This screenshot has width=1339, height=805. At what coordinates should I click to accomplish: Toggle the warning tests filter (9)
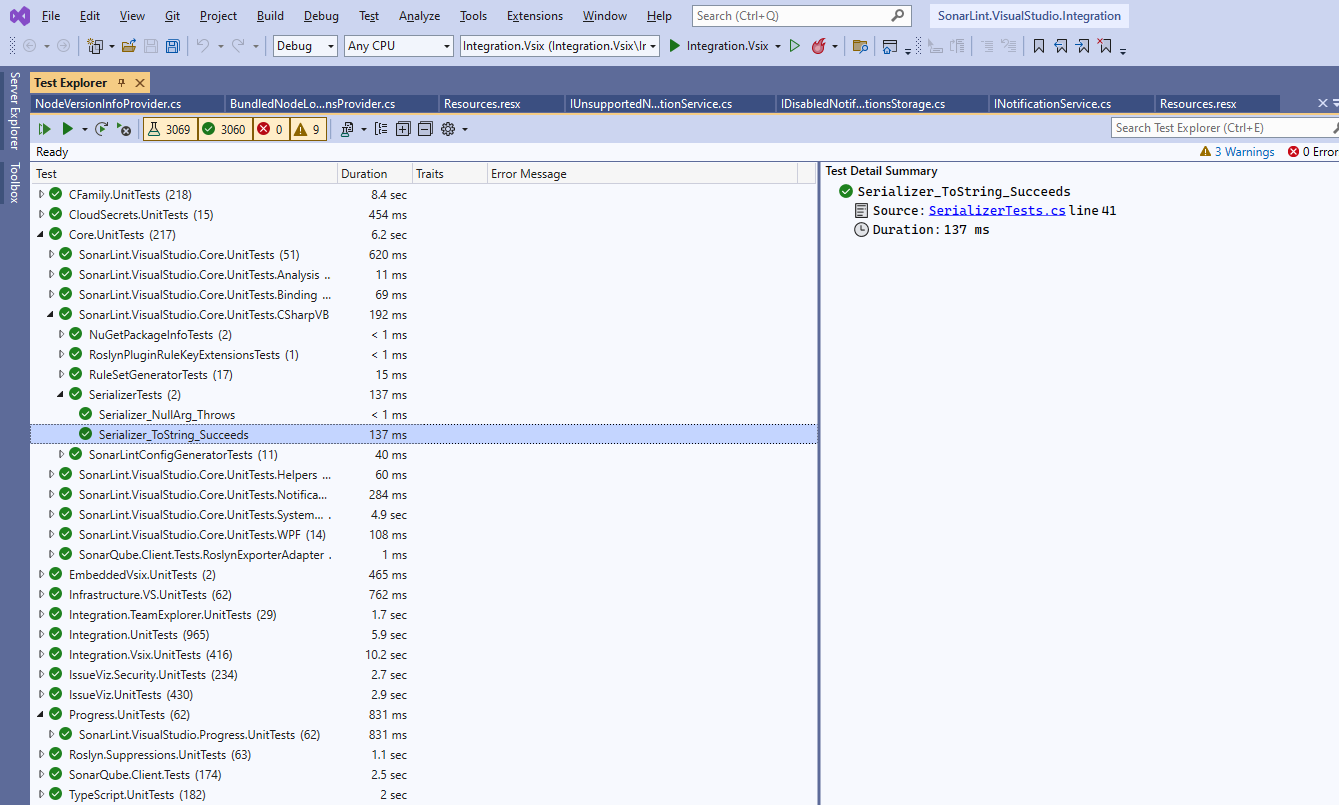click(307, 128)
